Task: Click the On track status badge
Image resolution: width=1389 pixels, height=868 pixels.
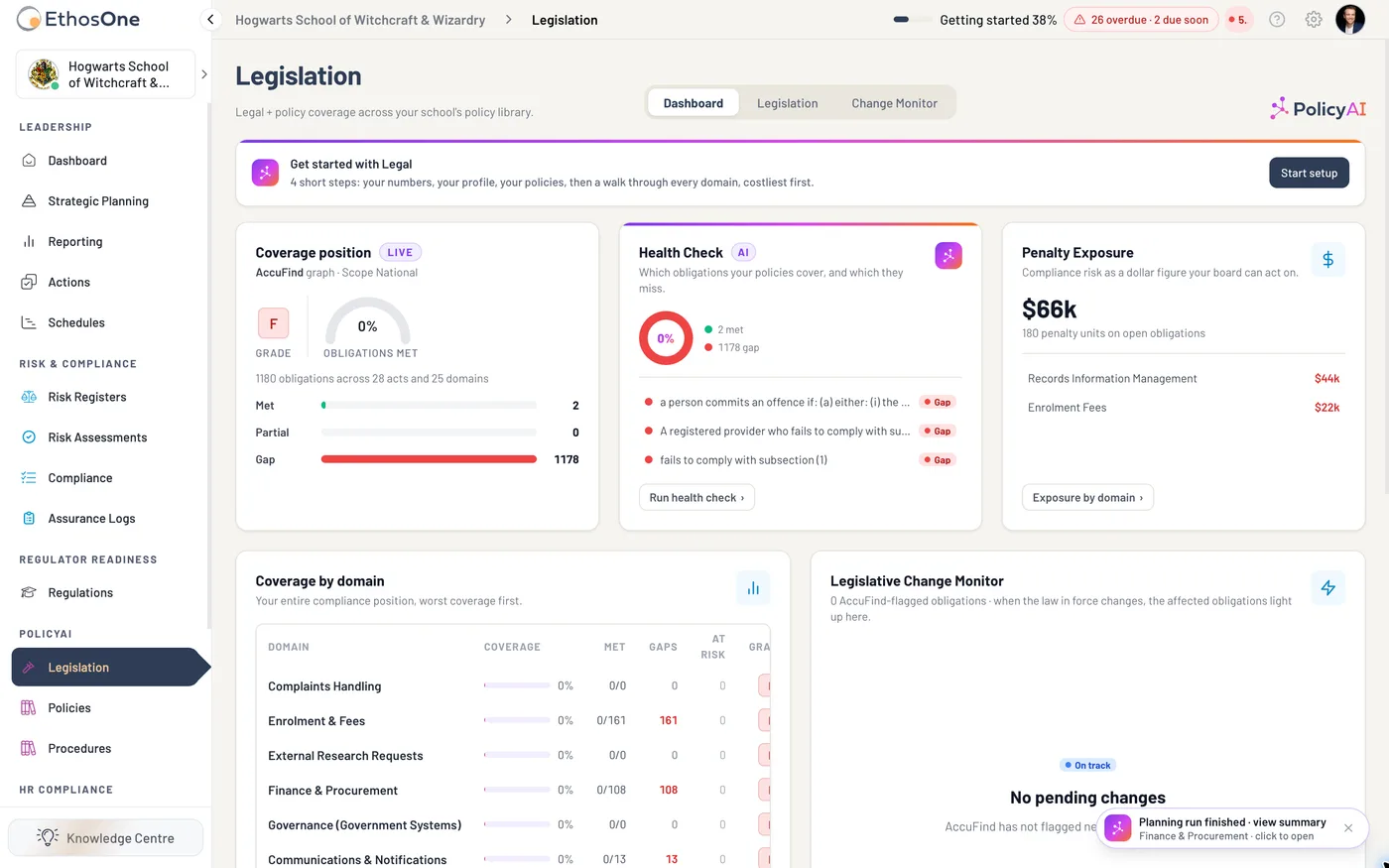Action: point(1087,766)
